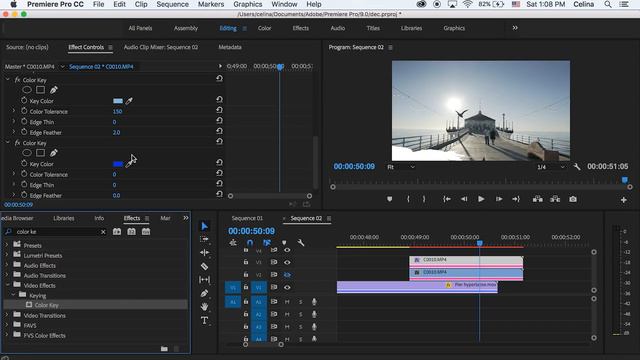Expand Lumetri Presets folder
The image size is (640, 360).
(7, 255)
